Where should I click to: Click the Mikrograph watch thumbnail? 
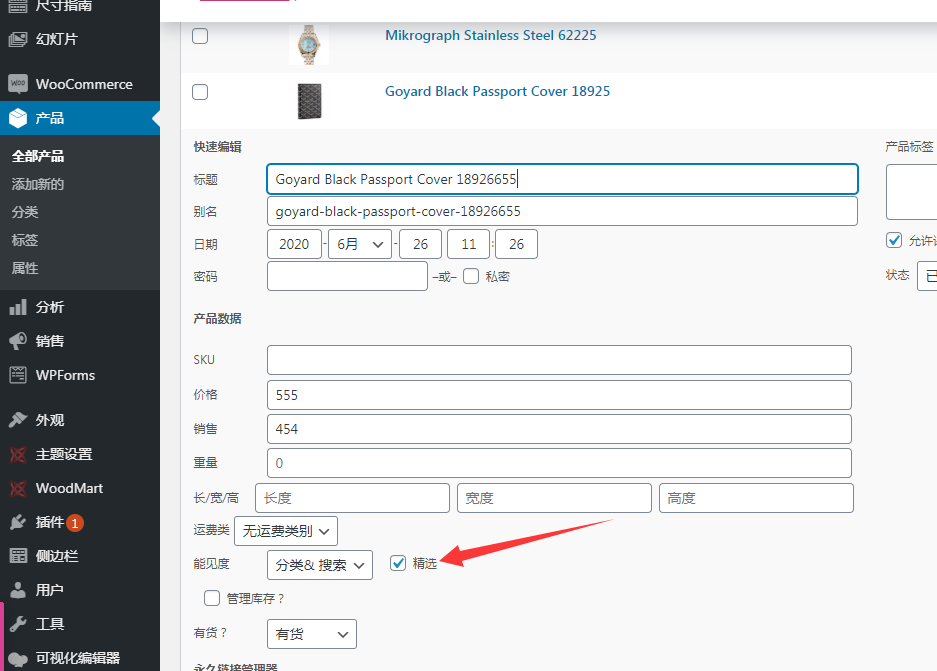click(x=309, y=45)
